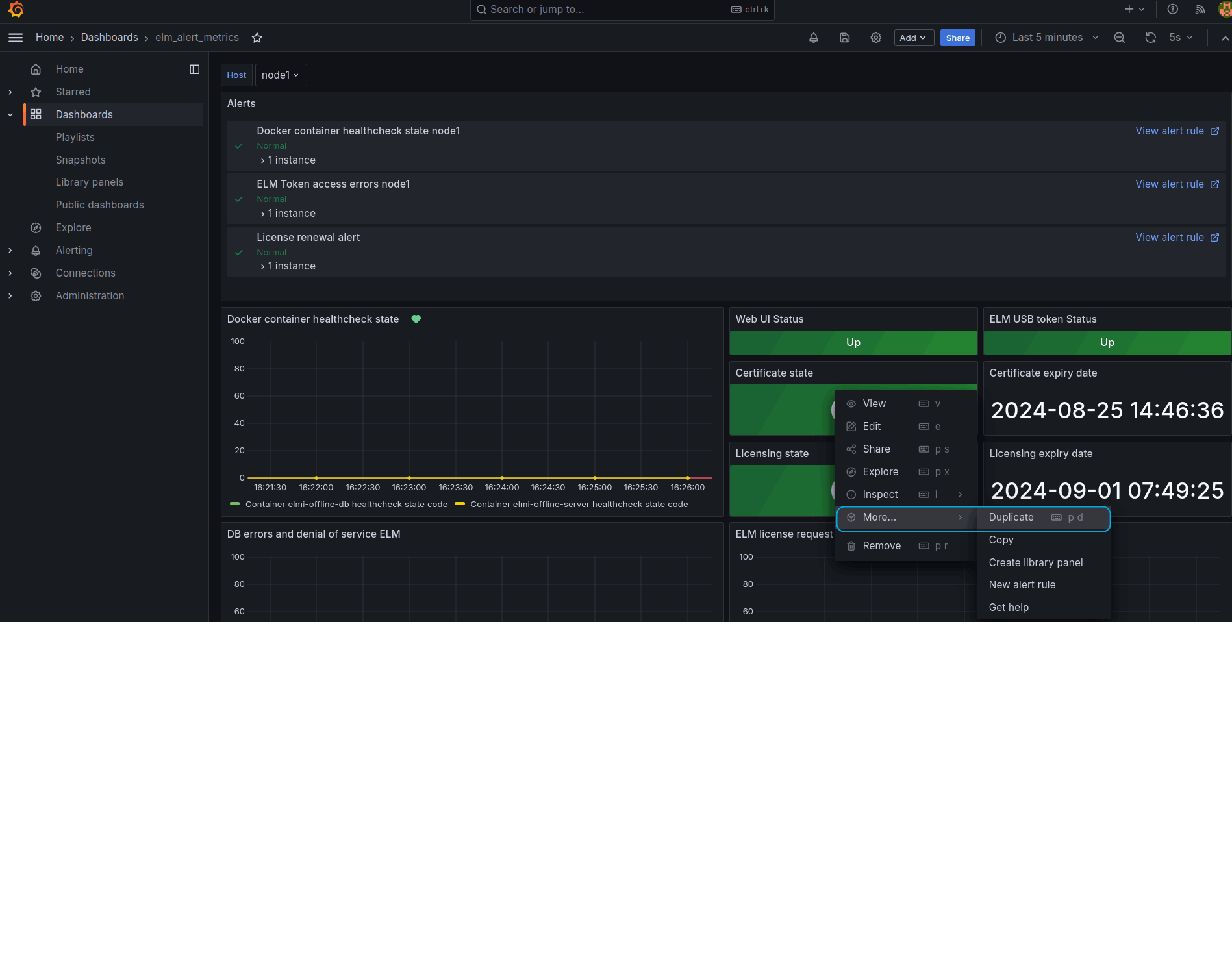Viewport: 1232px width, 974px height.
Task: Expand 1 instance under ELM Token access errors
Action: (288, 214)
